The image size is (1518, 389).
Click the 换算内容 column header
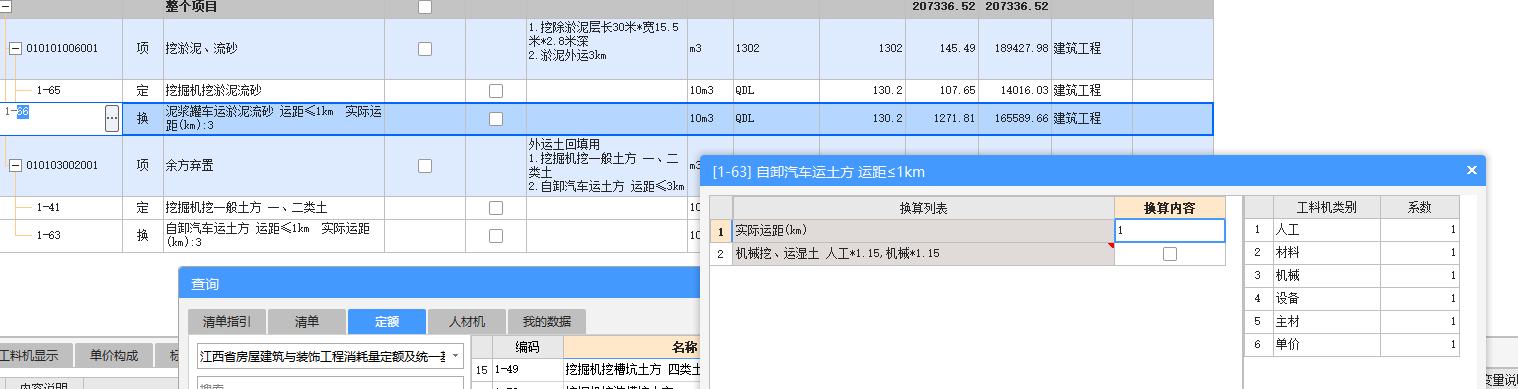[1170, 207]
